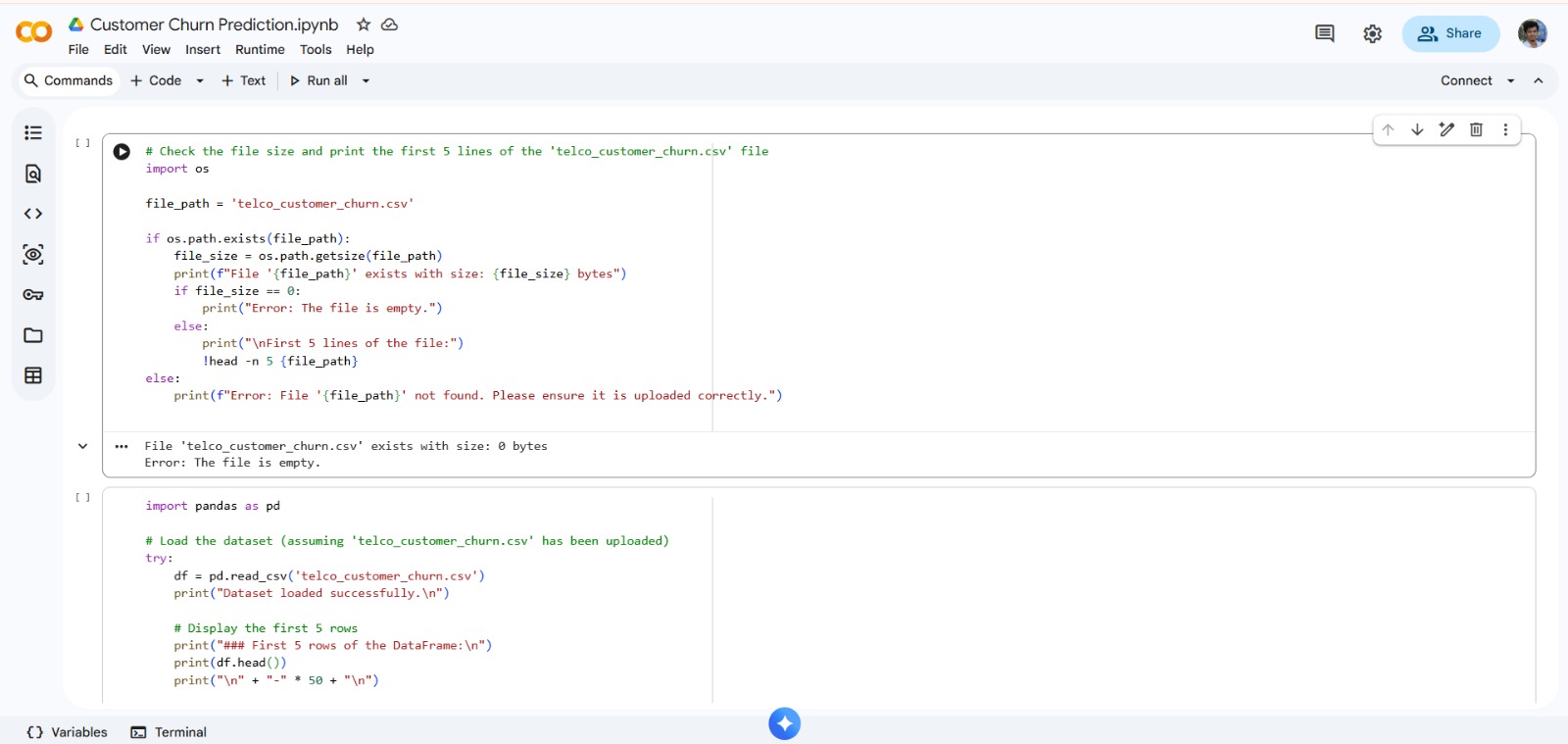Delete the selected cell with trash icon
Image resolution: width=1568 pixels, height=744 pixels.
1476,129
